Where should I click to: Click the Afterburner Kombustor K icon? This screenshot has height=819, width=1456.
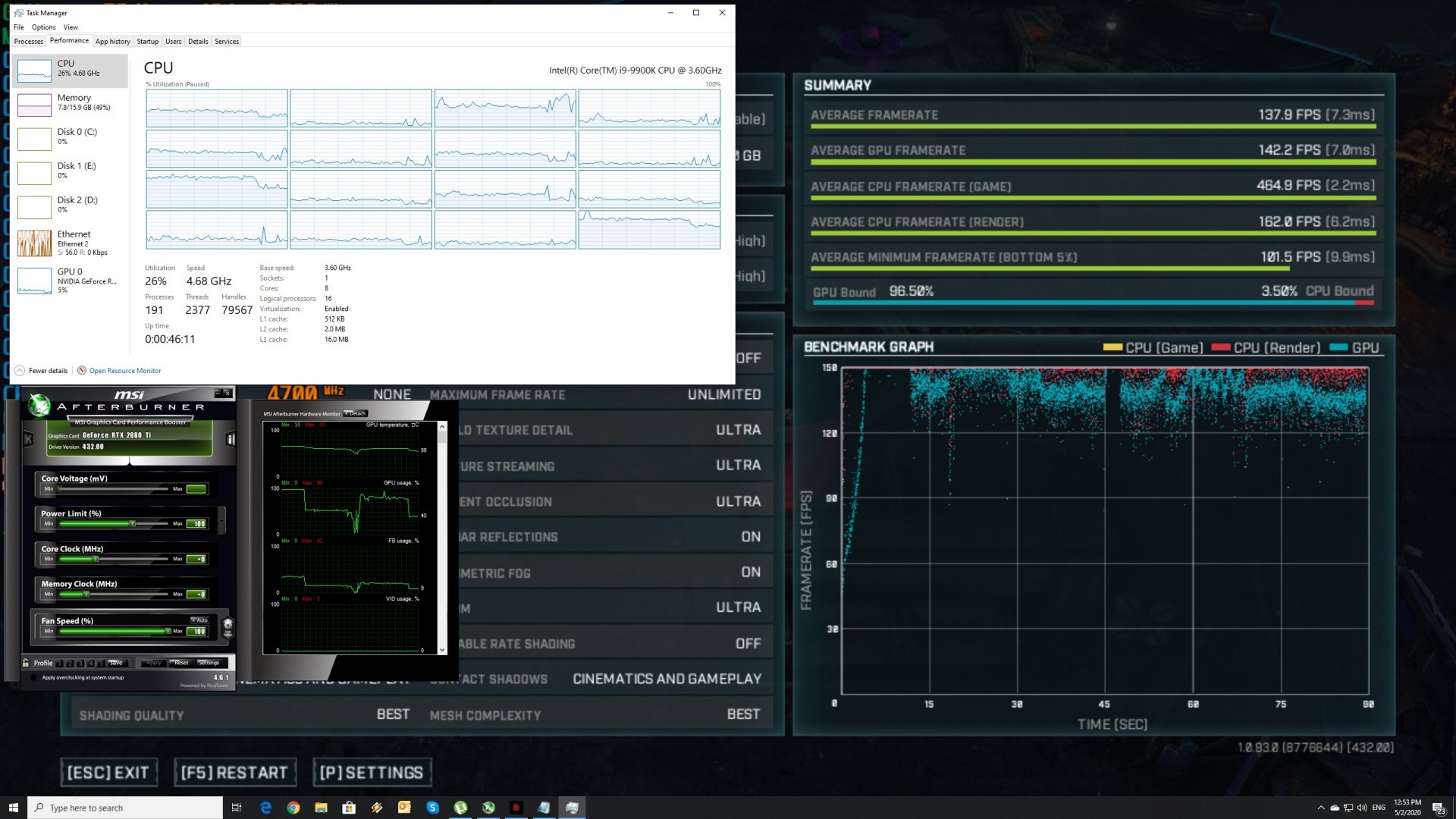29,438
